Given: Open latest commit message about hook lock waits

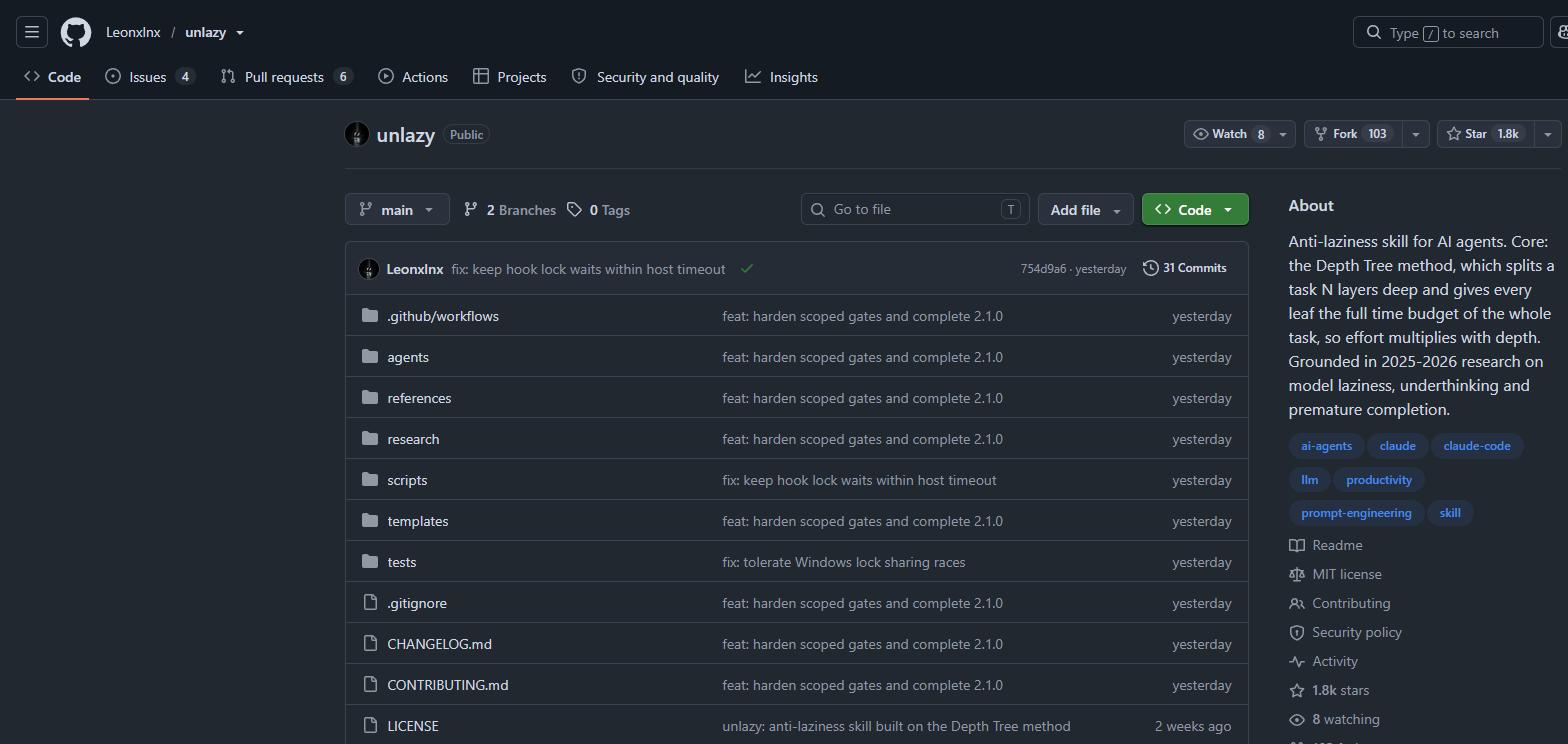Looking at the screenshot, I should point(588,269).
